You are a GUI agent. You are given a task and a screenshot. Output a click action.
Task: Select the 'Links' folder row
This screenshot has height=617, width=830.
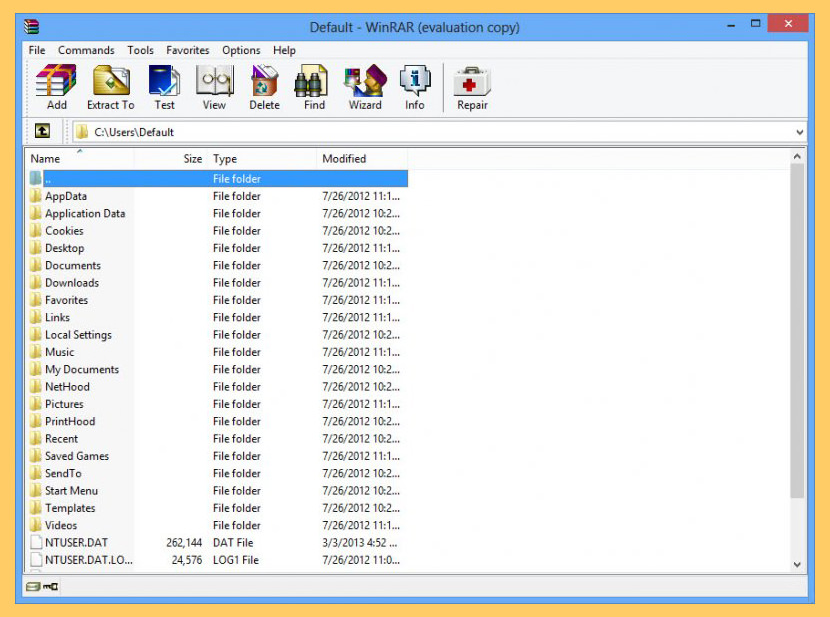pos(217,317)
